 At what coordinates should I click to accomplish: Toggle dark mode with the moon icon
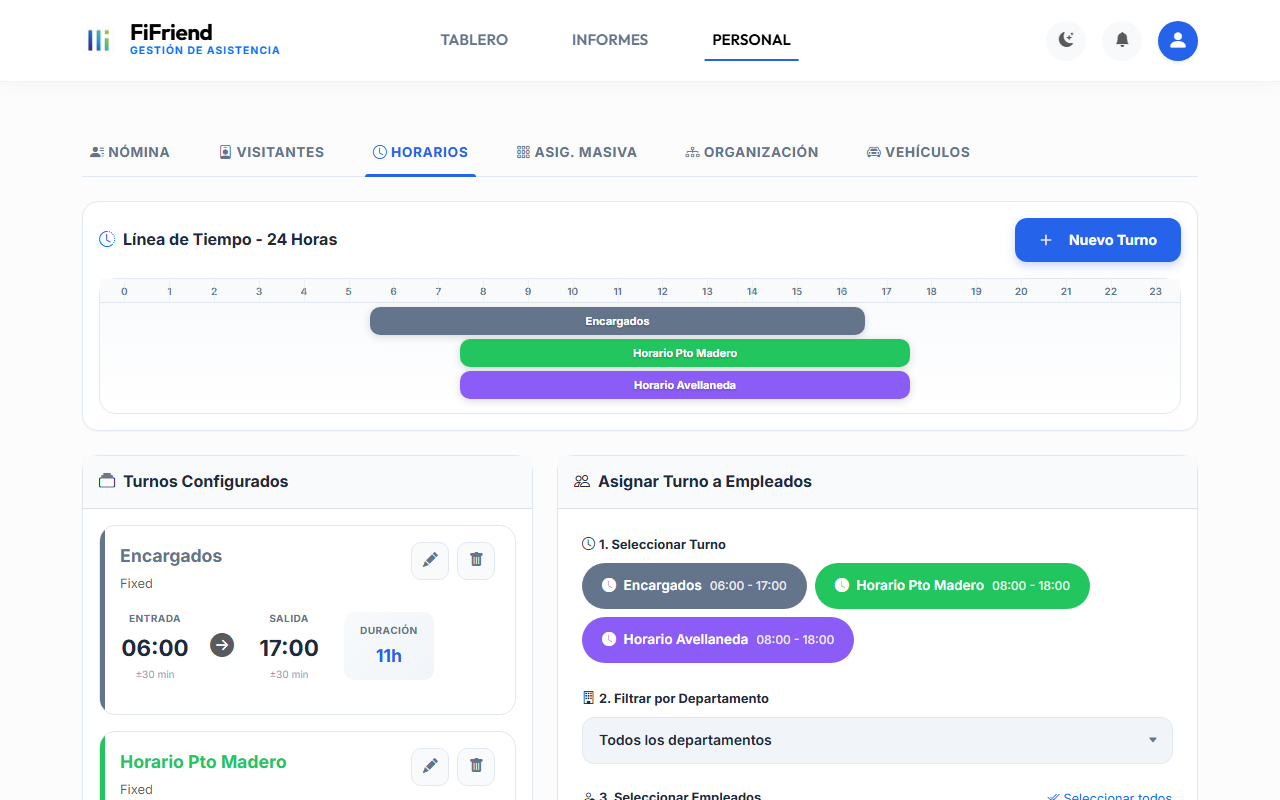(x=1066, y=41)
